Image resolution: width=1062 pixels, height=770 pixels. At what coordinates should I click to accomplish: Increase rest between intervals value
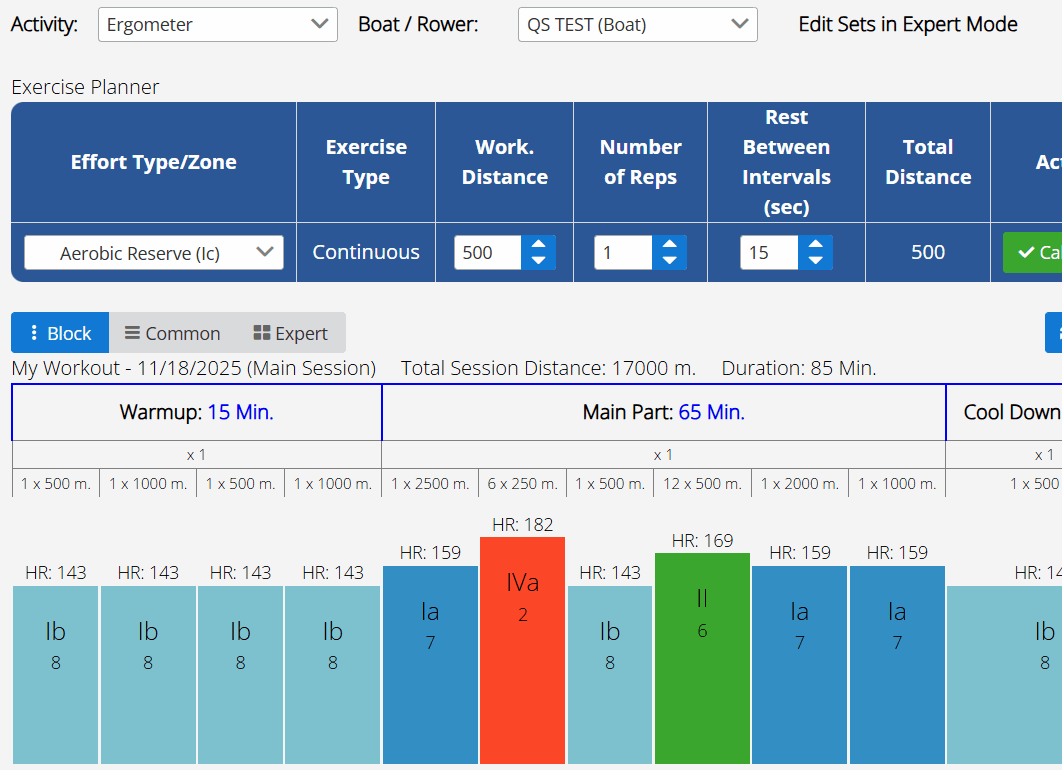(x=815, y=245)
